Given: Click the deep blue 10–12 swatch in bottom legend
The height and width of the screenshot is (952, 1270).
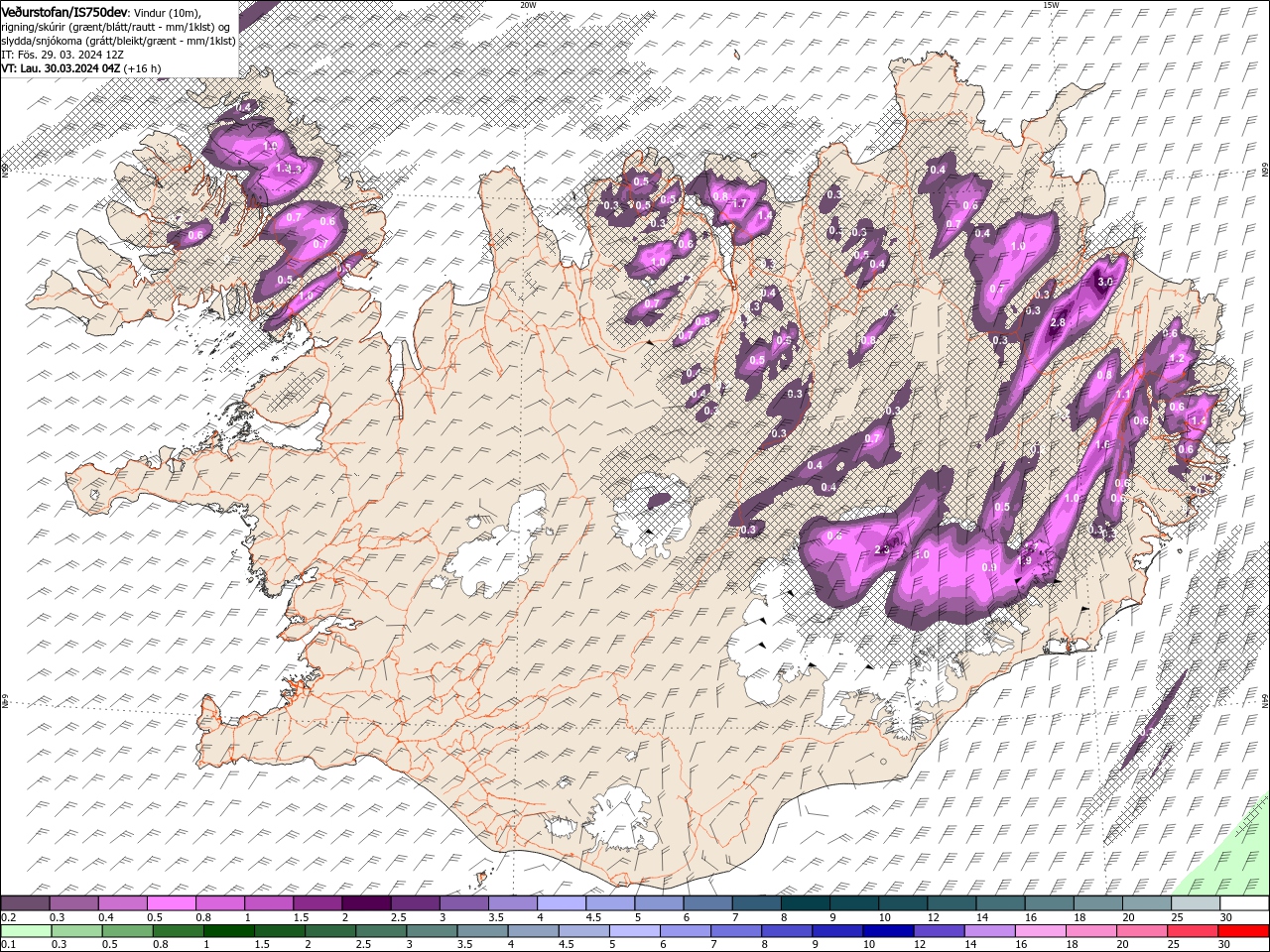Looking at the screenshot, I should tap(889, 931).
